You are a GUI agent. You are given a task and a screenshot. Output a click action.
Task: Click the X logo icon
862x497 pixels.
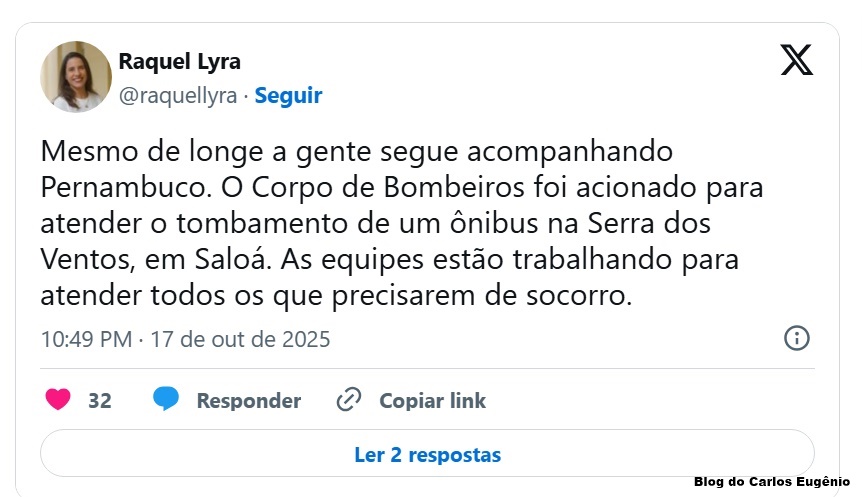(x=796, y=60)
